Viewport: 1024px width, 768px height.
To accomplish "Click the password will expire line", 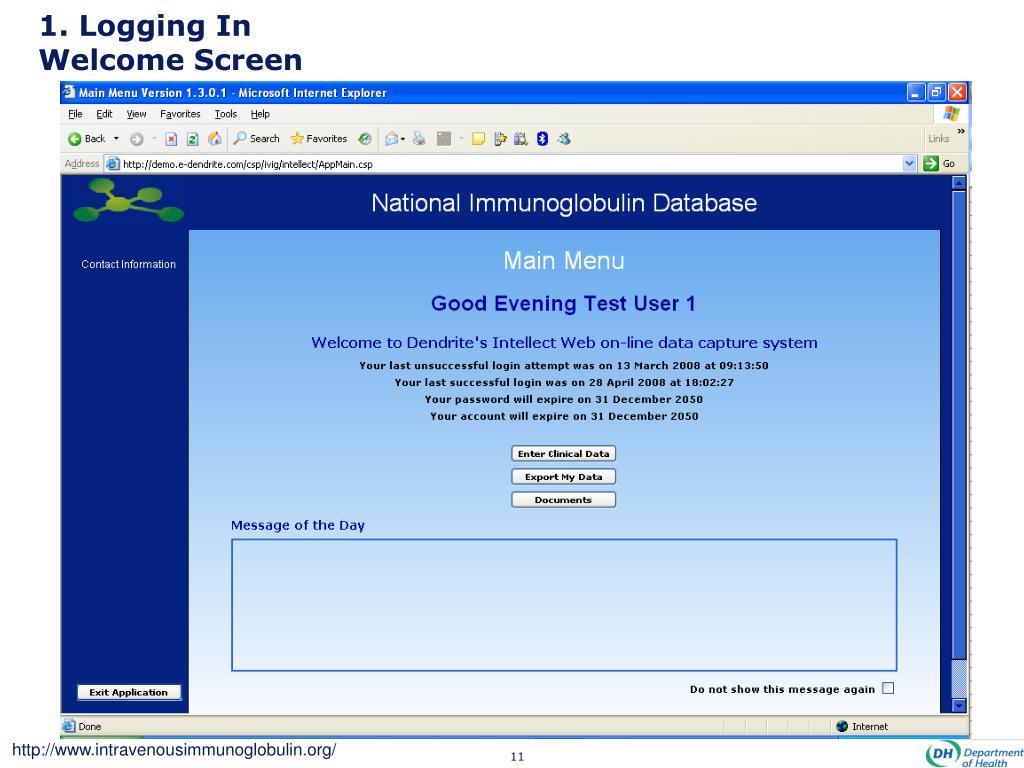I will tap(564, 400).
